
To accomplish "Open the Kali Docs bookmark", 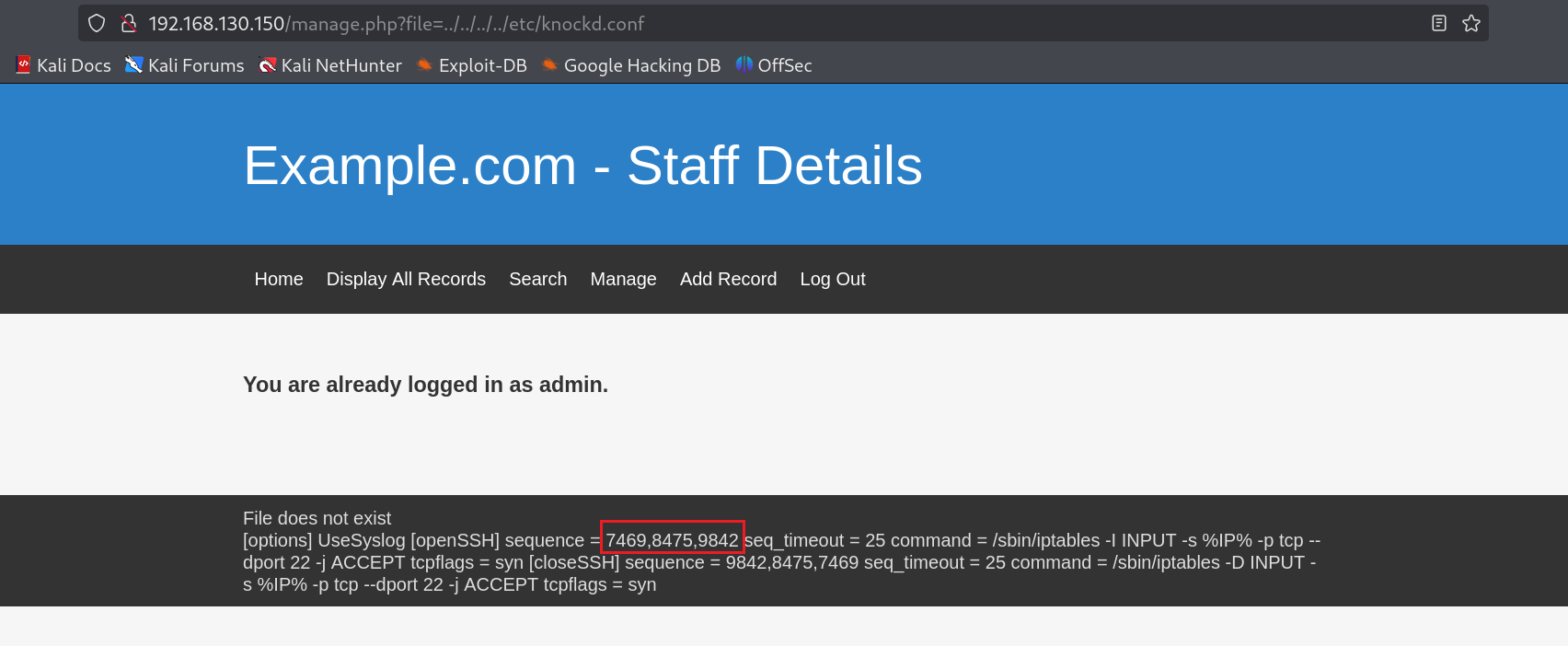I will click(63, 65).
